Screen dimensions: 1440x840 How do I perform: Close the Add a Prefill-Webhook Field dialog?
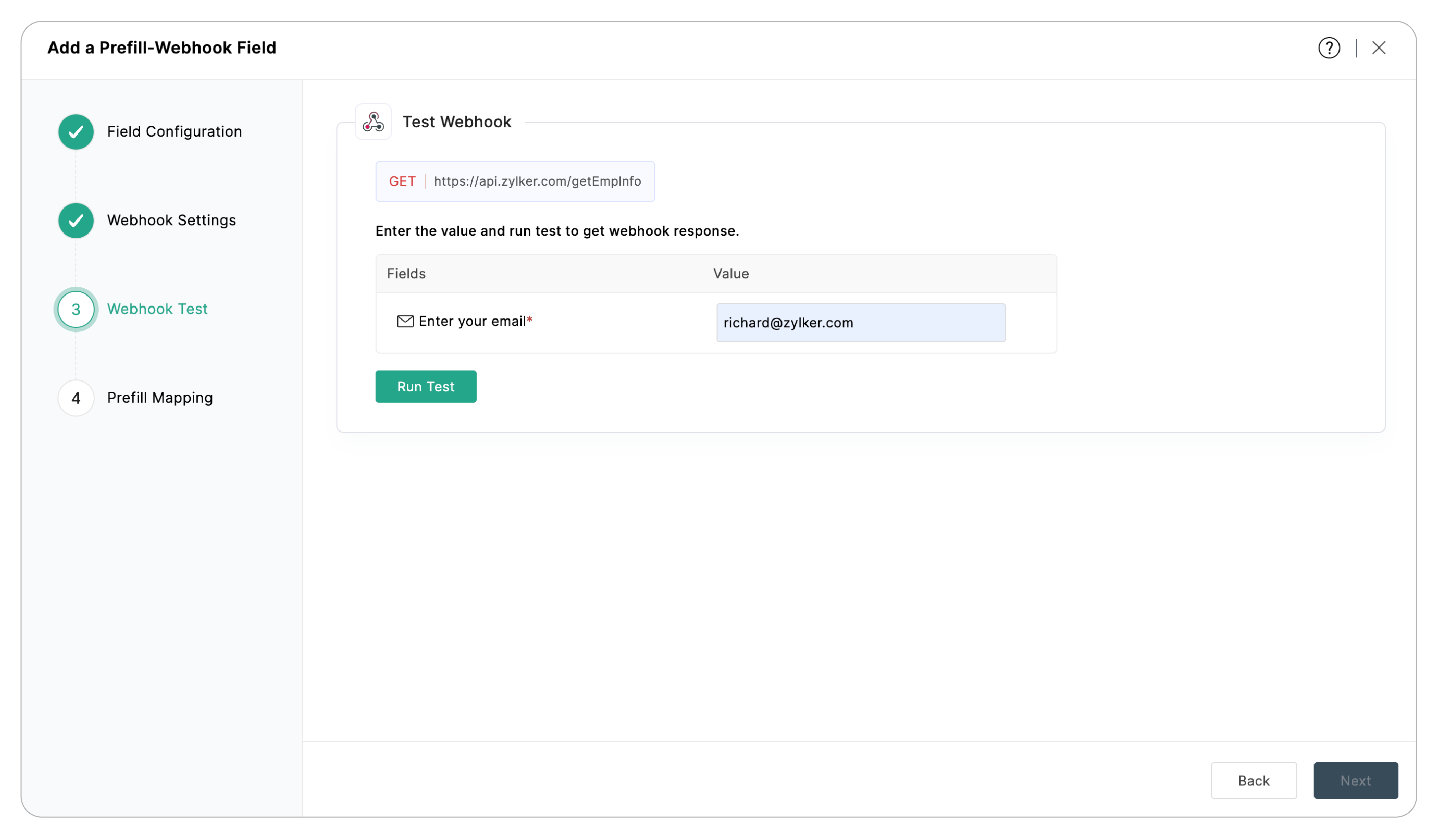click(x=1380, y=48)
